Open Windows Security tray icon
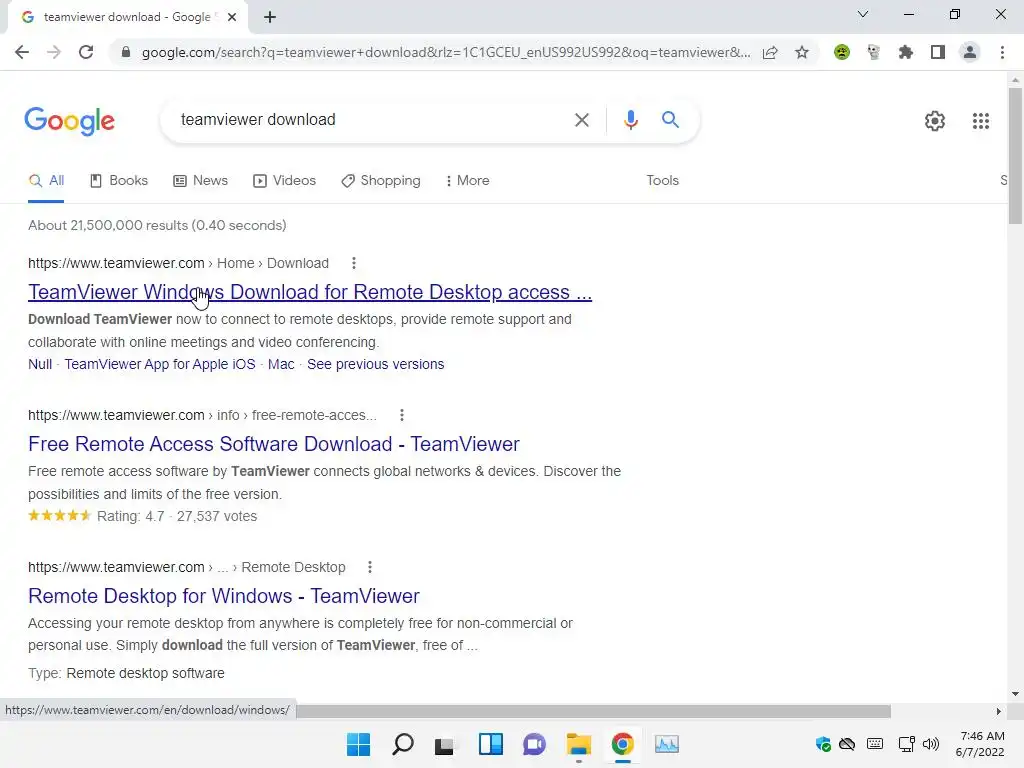The height and width of the screenshot is (768, 1024). 823,744
